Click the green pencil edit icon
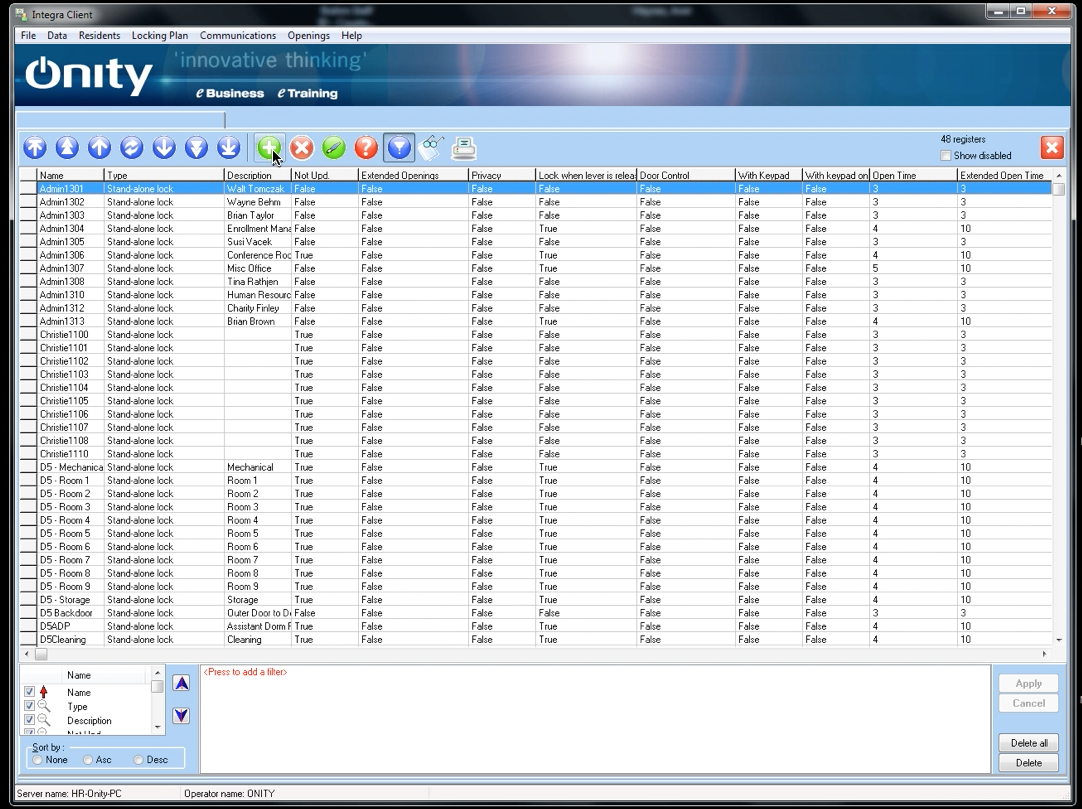 click(x=334, y=148)
